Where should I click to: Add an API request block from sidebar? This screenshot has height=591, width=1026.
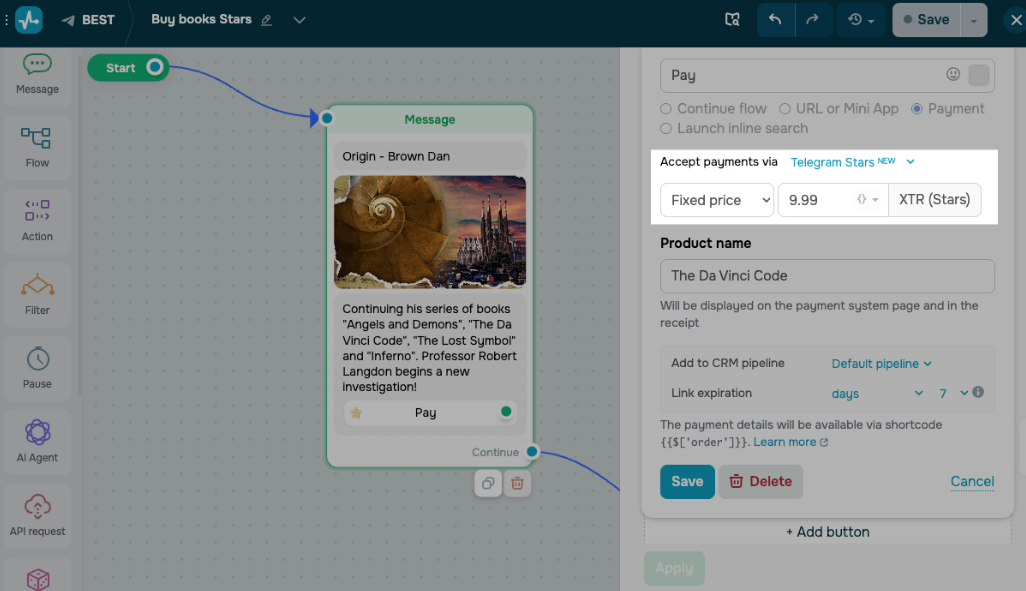tap(37, 516)
